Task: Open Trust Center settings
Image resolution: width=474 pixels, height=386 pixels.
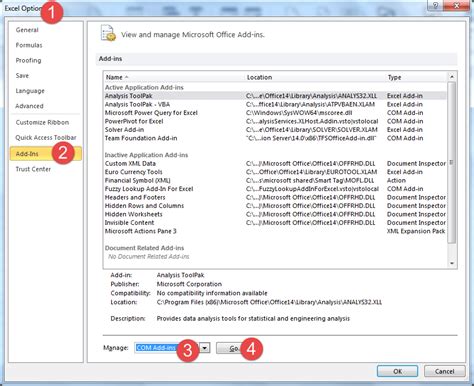Action: tap(33, 169)
